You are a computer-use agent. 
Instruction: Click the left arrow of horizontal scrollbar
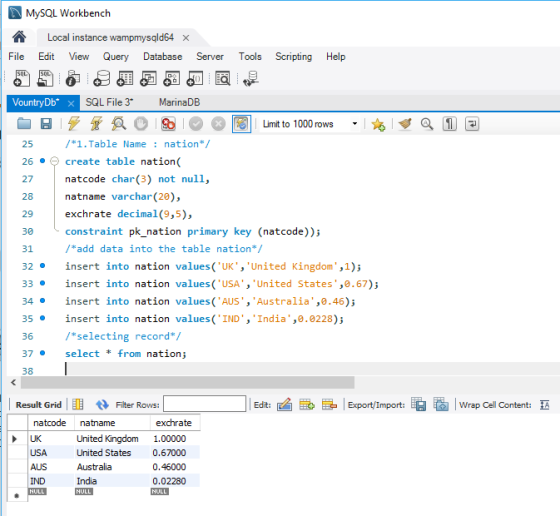[13, 382]
